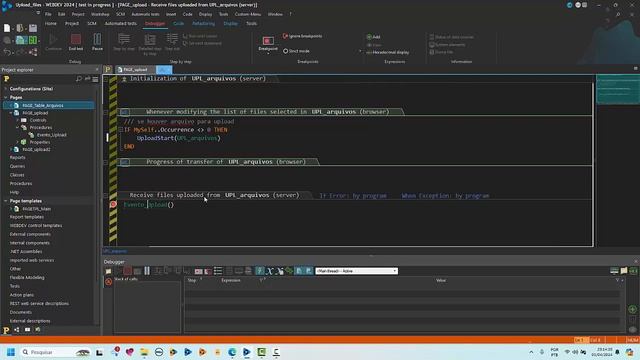
Task: Collapse the Page templates section
Action: click(x=6, y=201)
